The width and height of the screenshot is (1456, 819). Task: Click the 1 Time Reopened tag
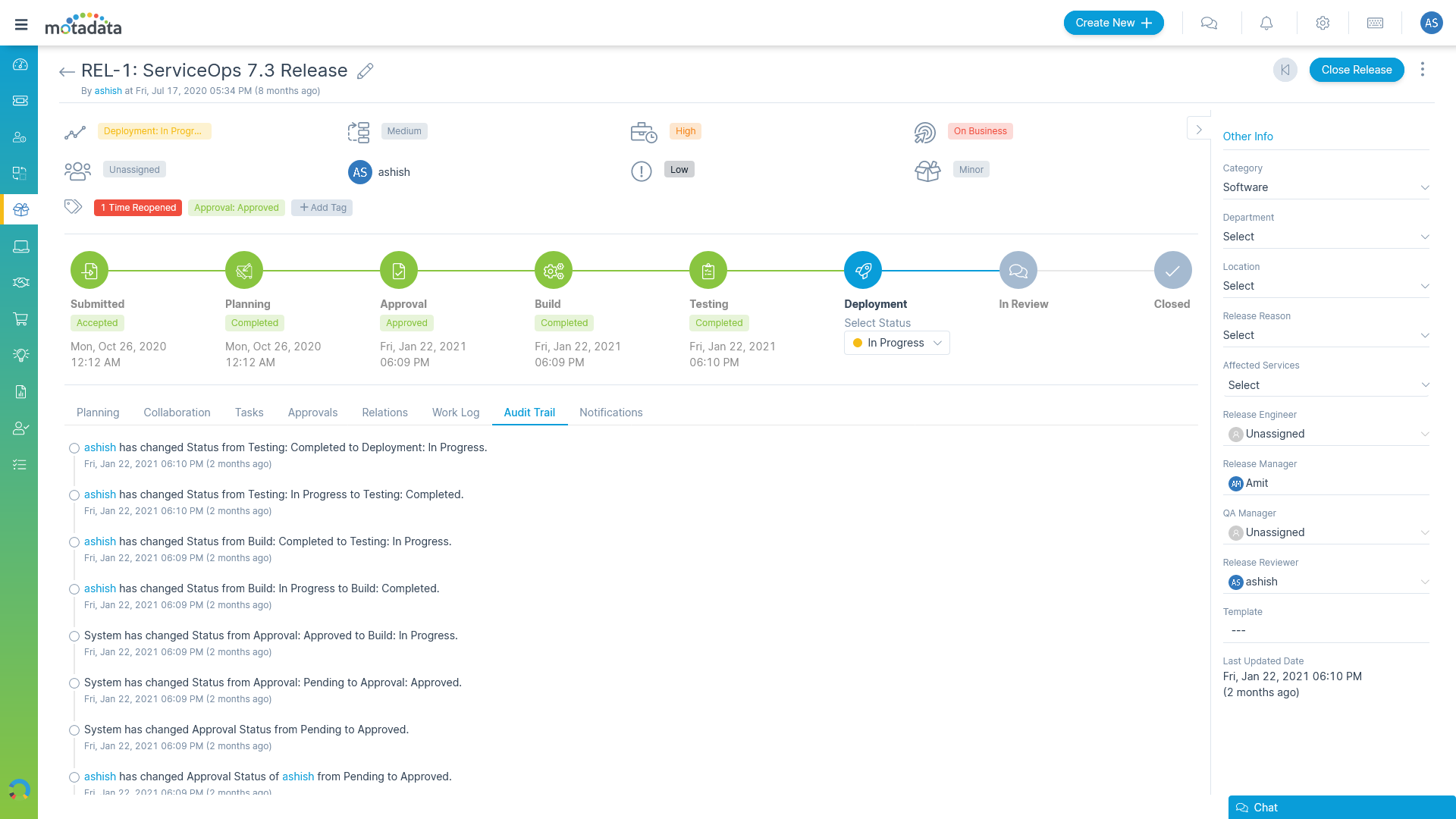[x=138, y=208]
